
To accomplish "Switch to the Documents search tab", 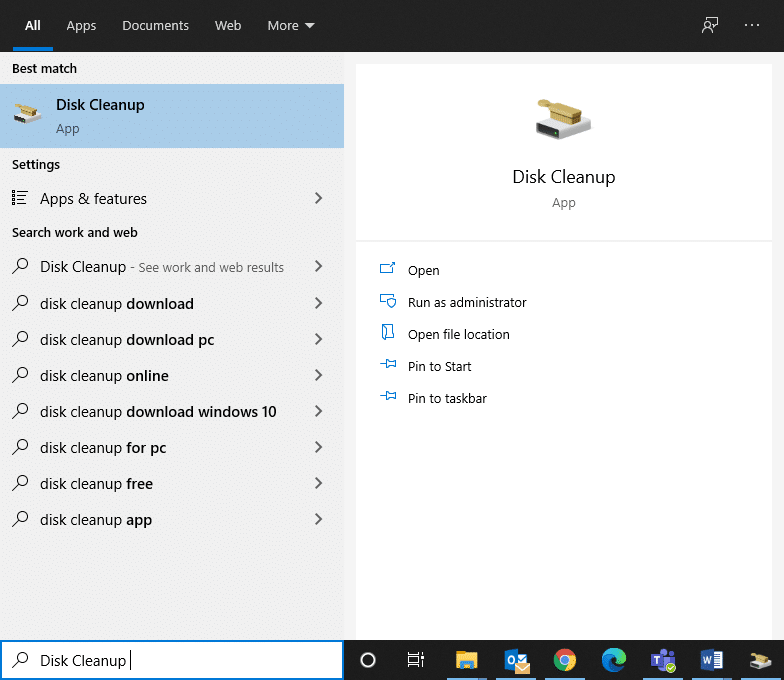I will click(x=155, y=25).
